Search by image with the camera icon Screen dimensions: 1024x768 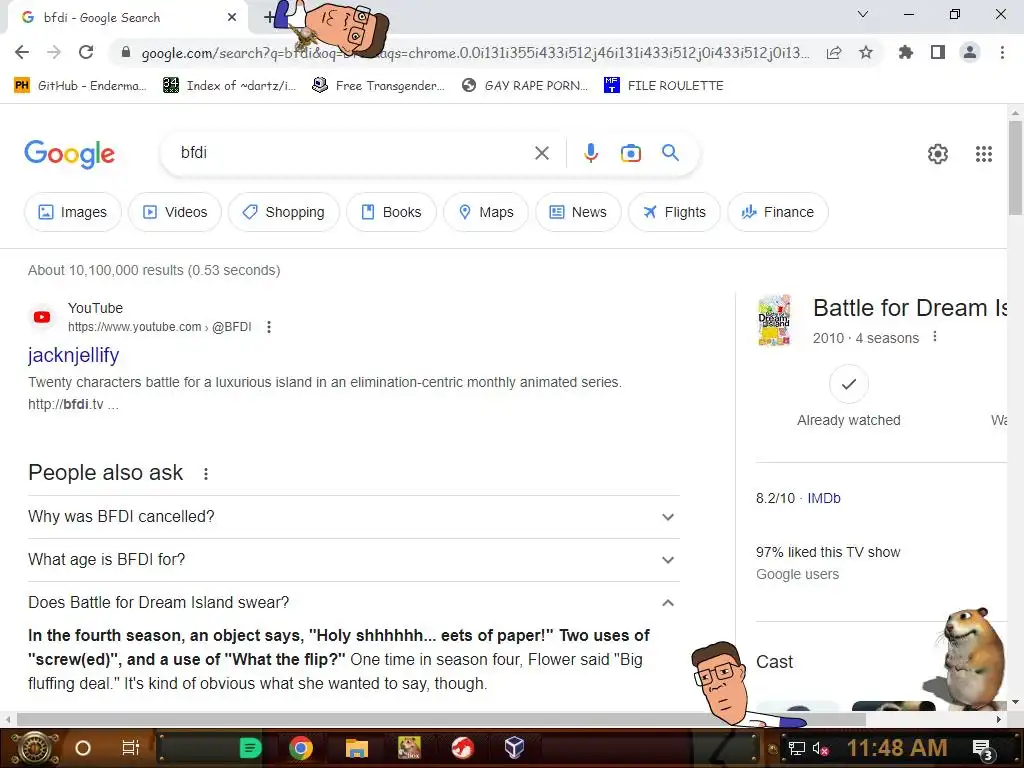click(x=630, y=153)
